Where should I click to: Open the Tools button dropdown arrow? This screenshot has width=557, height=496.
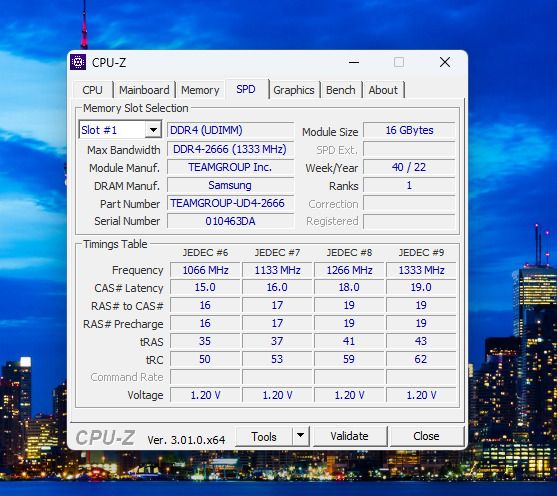[x=301, y=436]
